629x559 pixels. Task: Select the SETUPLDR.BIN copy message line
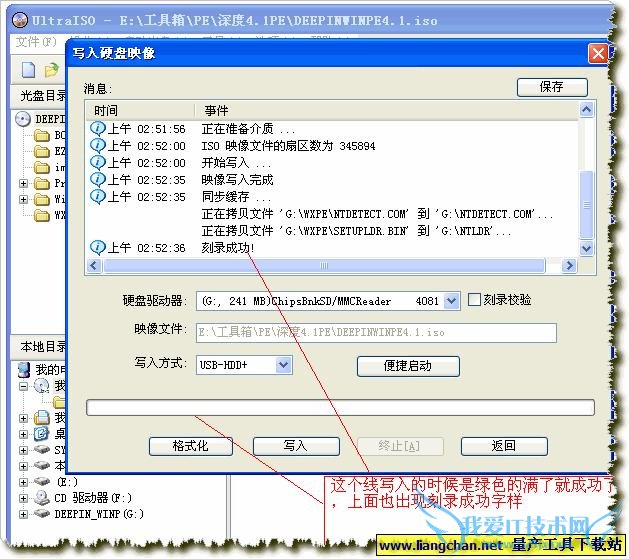[356, 231]
